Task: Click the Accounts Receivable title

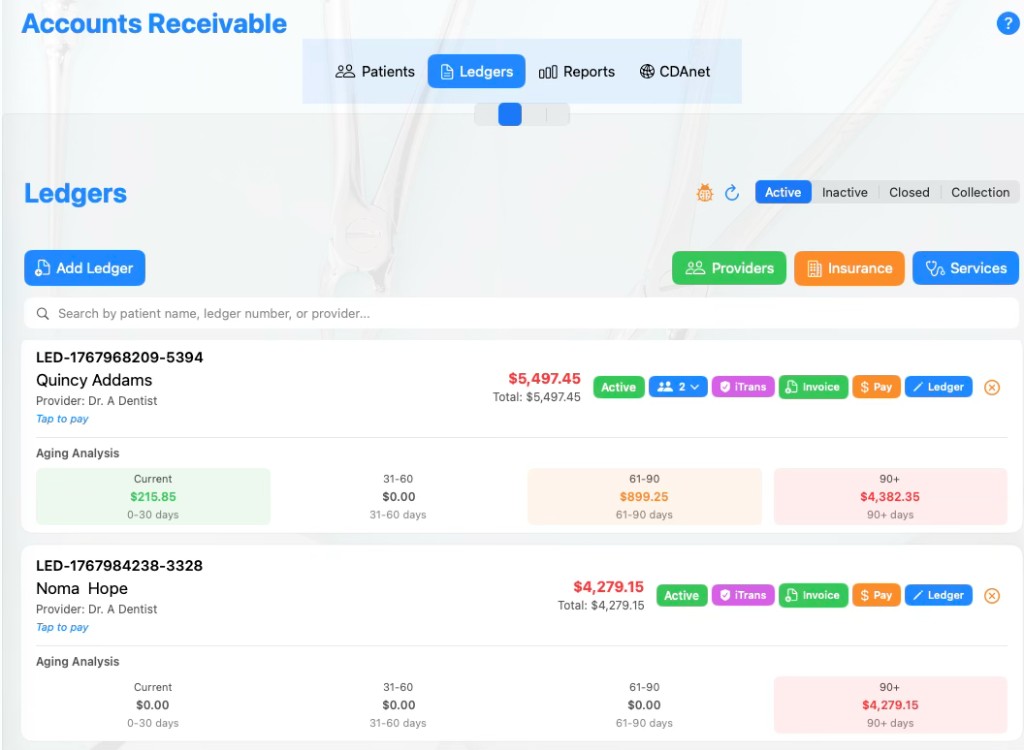Action: (x=154, y=24)
